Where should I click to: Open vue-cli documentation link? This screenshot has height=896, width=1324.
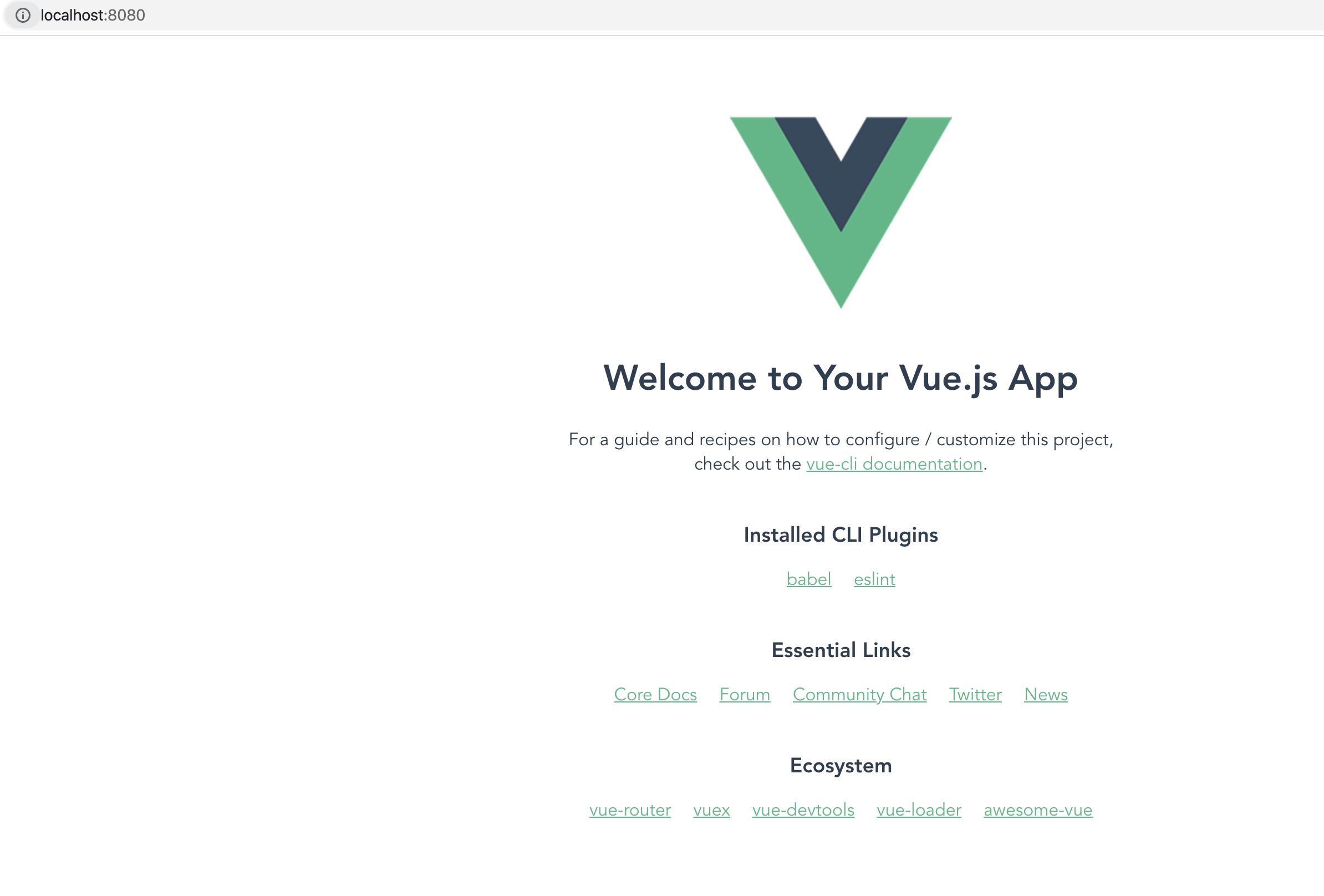click(x=894, y=464)
